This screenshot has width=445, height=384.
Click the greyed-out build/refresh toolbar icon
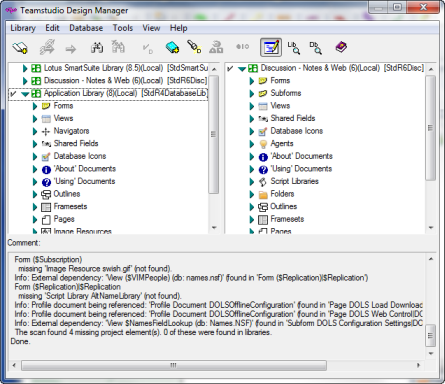[x=47, y=47]
